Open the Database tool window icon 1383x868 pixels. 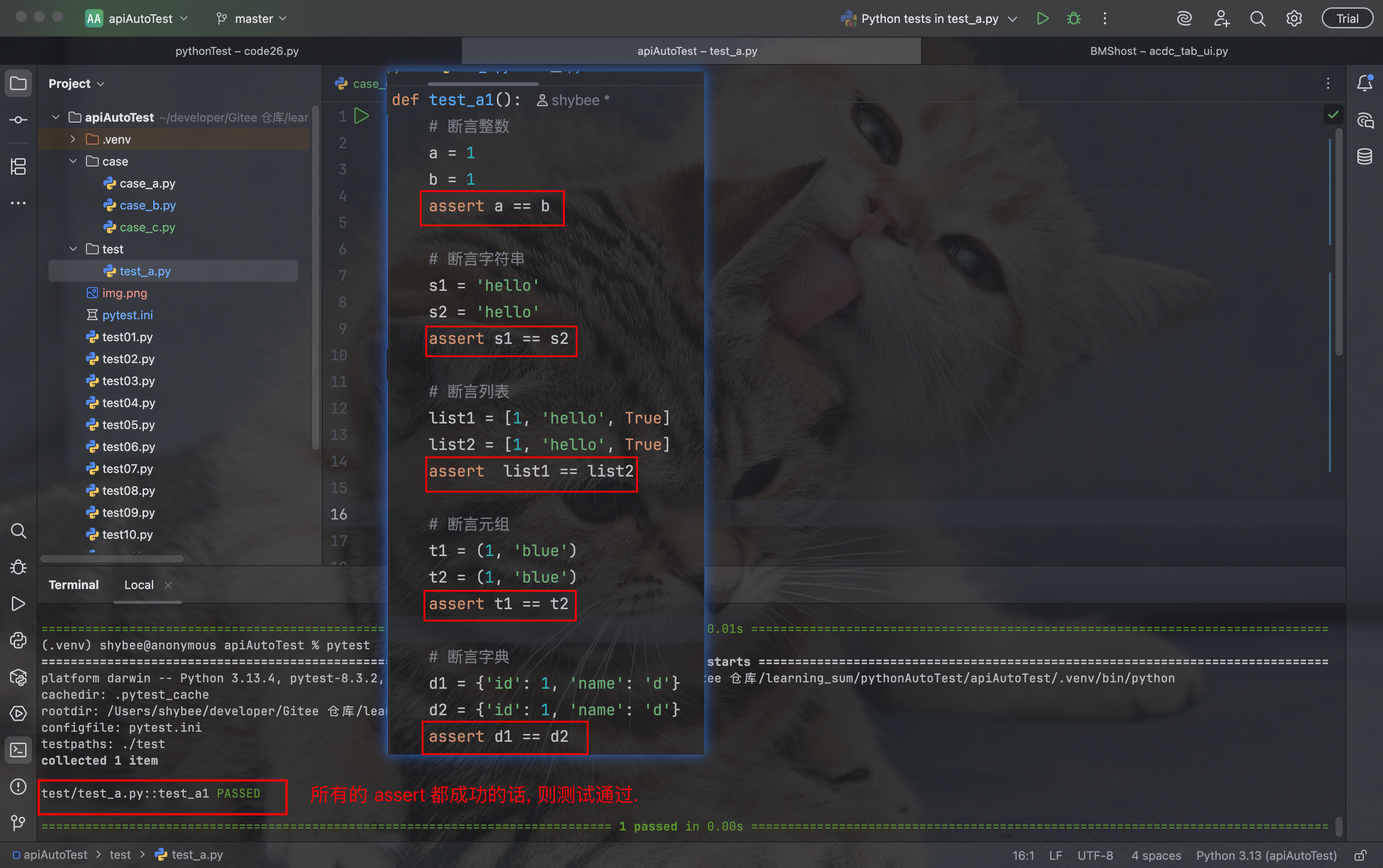(x=1364, y=156)
